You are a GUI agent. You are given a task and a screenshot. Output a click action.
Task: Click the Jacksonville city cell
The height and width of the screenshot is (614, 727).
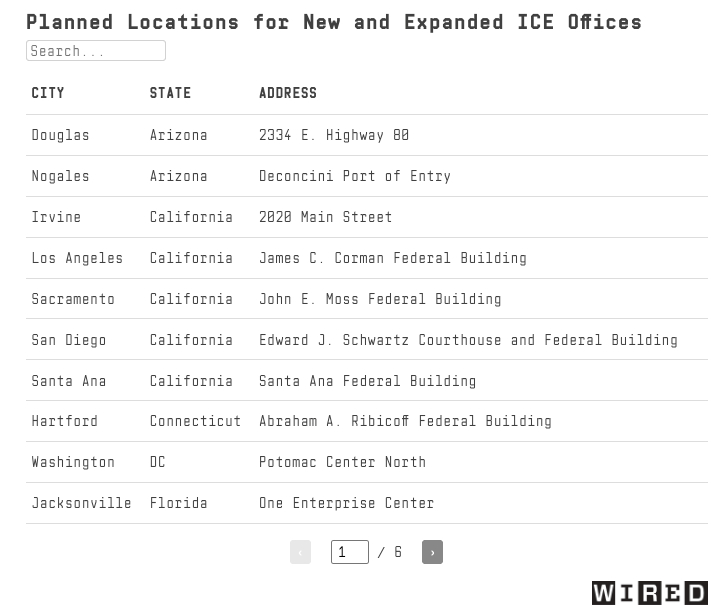(x=81, y=504)
